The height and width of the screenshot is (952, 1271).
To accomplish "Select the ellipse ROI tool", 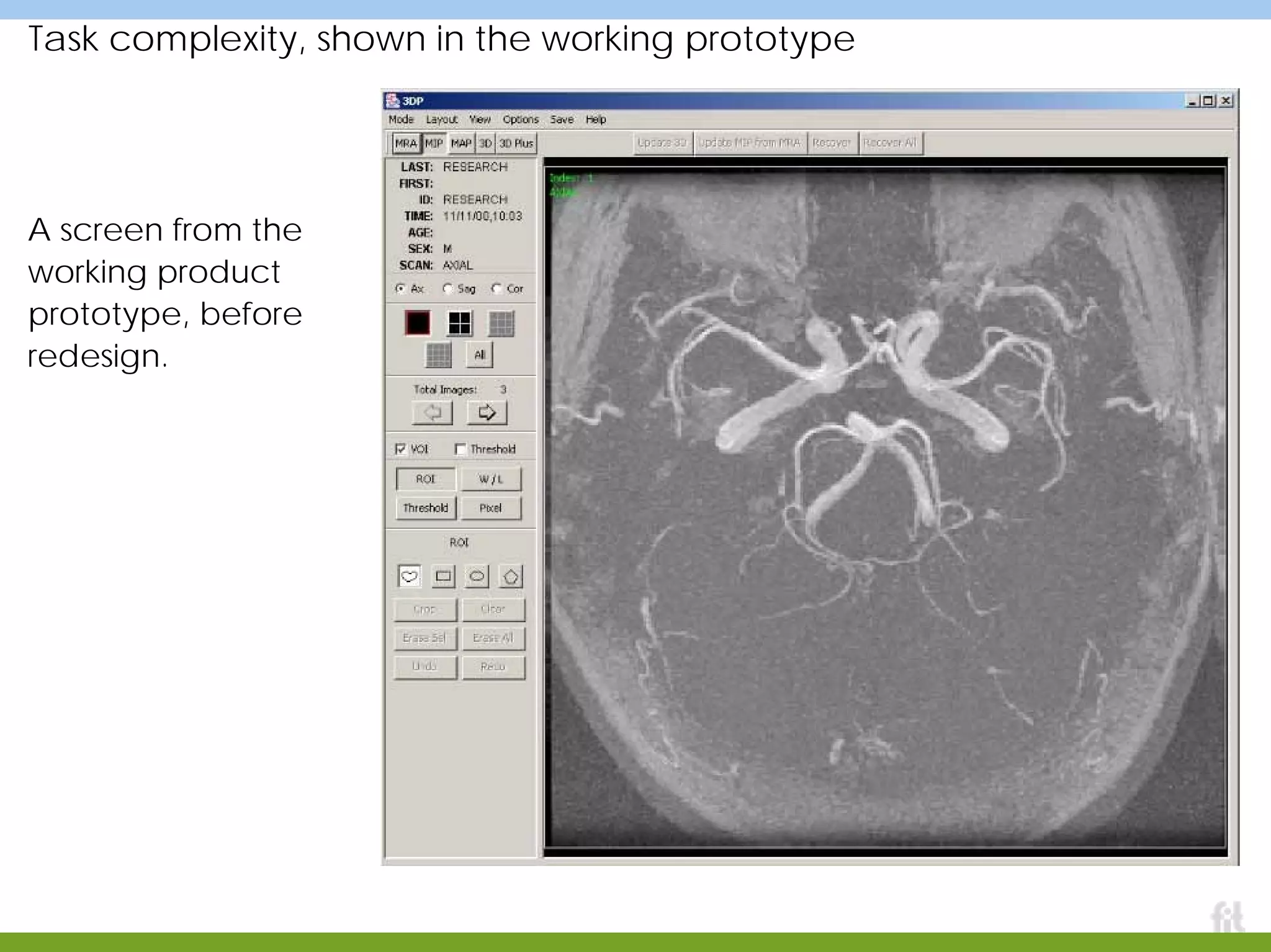I will click(477, 577).
